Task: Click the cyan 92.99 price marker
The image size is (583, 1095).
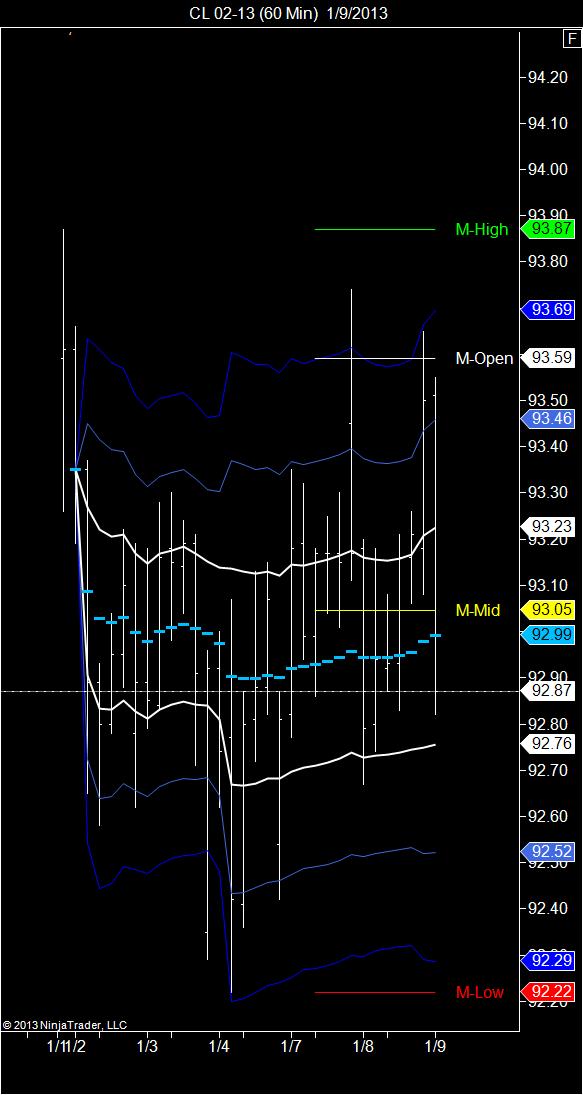Action: coord(548,635)
